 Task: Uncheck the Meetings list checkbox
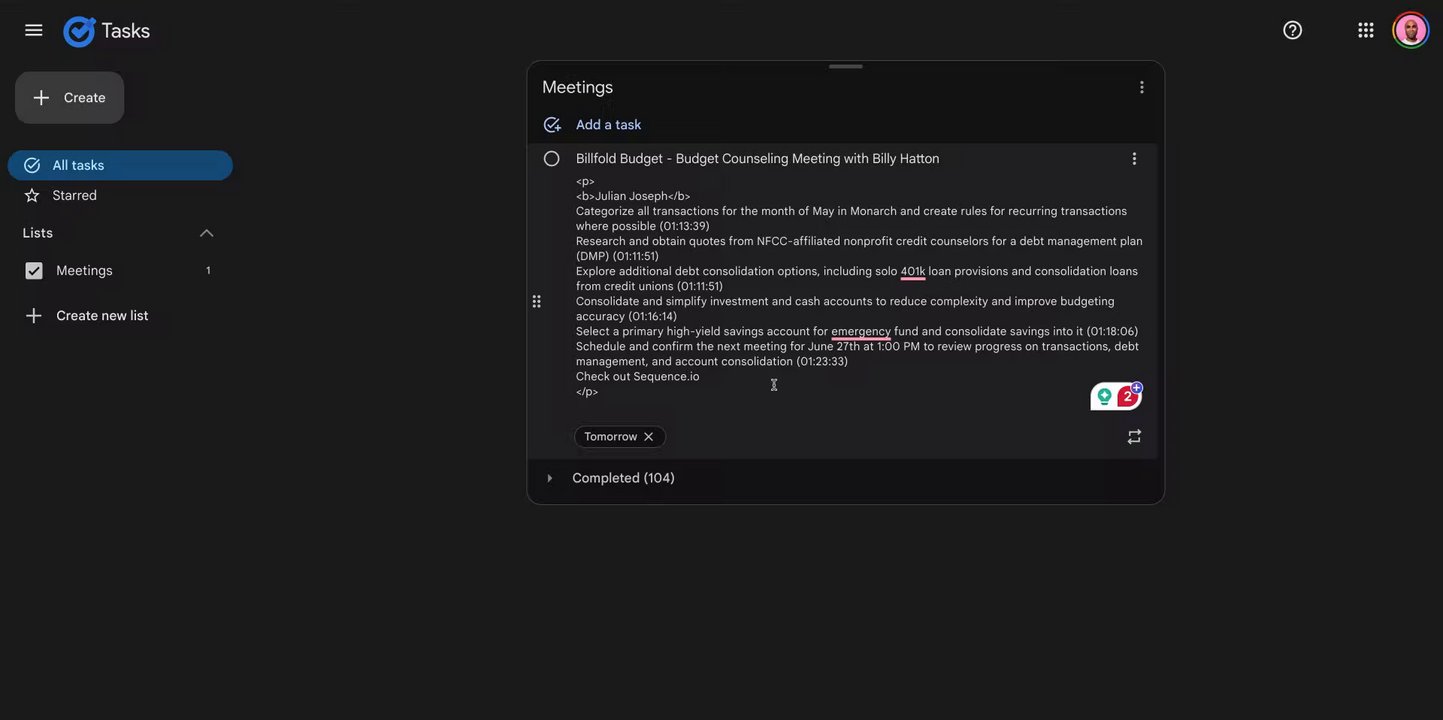point(34,271)
